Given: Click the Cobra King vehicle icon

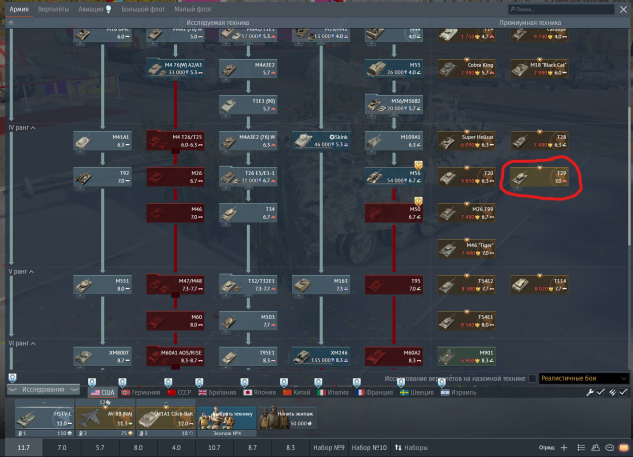Looking at the screenshot, I should coord(465,69).
